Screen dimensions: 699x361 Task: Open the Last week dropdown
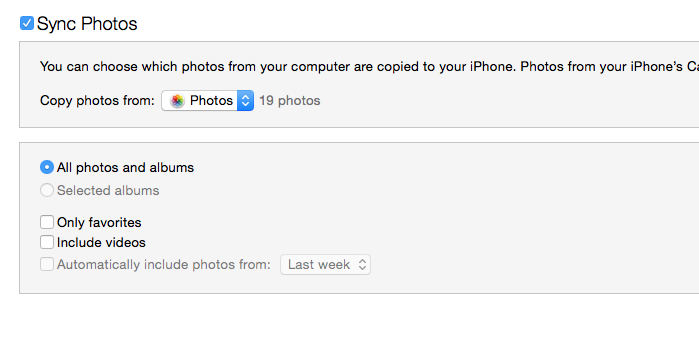(x=325, y=265)
